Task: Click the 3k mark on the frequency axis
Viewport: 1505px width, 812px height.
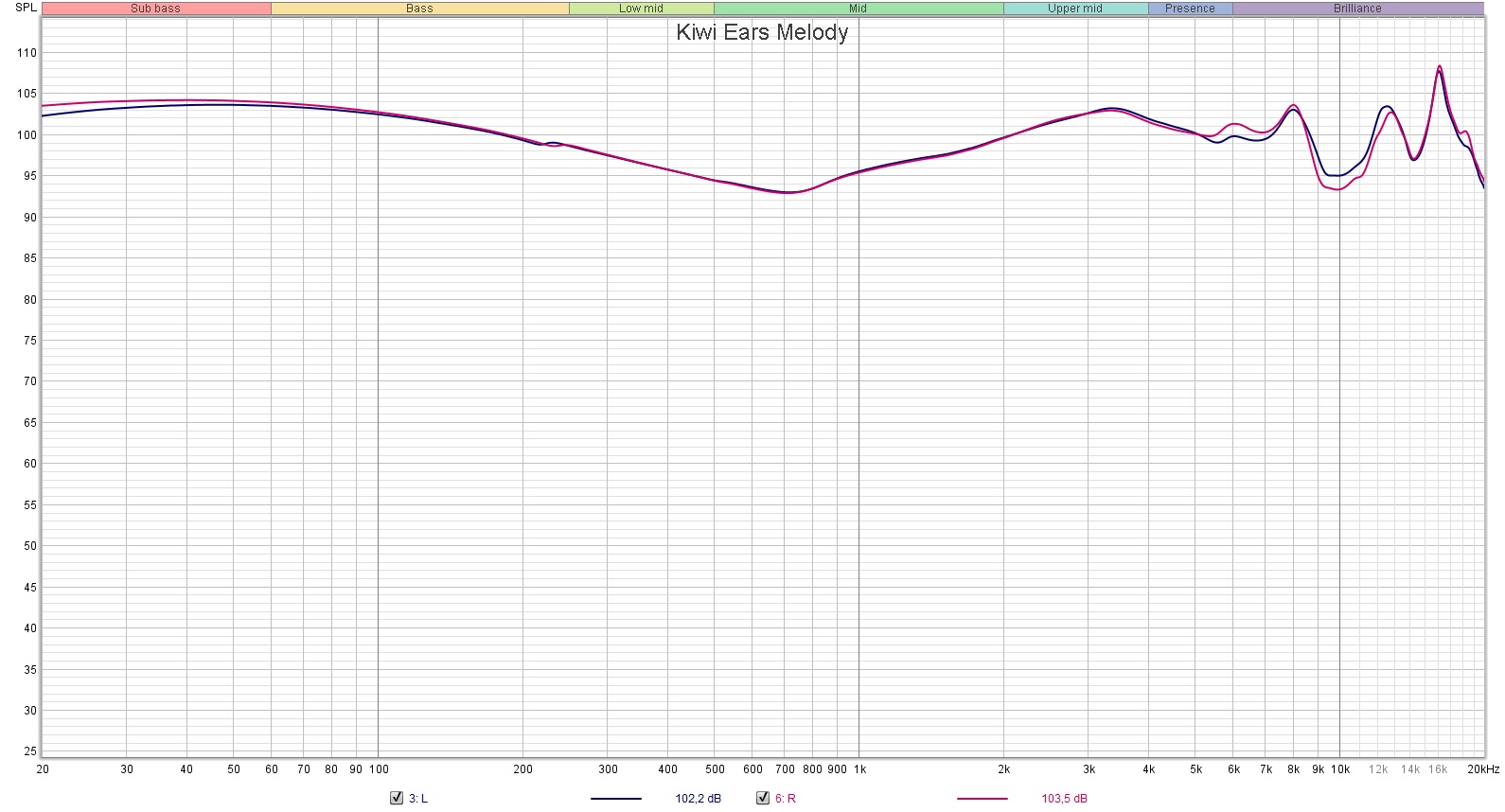Action: [x=1089, y=769]
